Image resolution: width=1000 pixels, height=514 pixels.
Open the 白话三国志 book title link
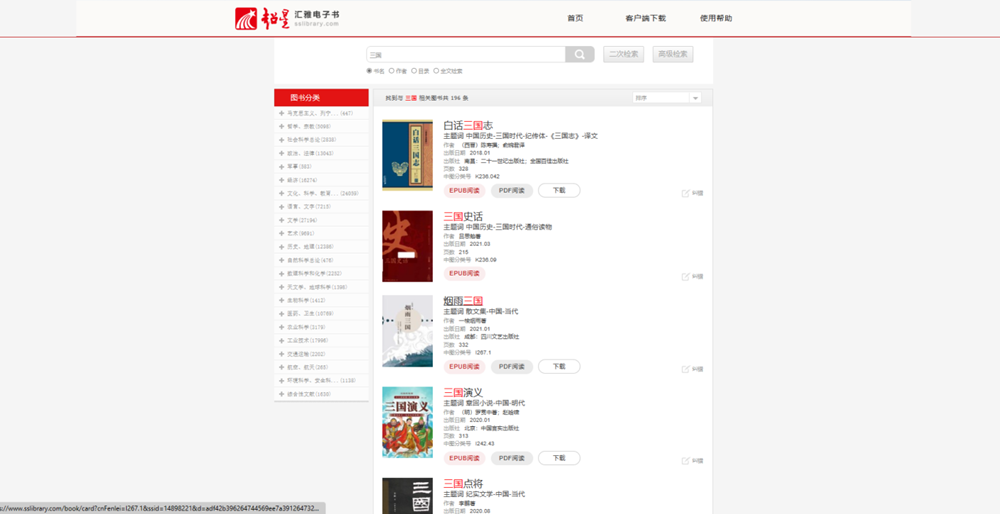click(468, 126)
